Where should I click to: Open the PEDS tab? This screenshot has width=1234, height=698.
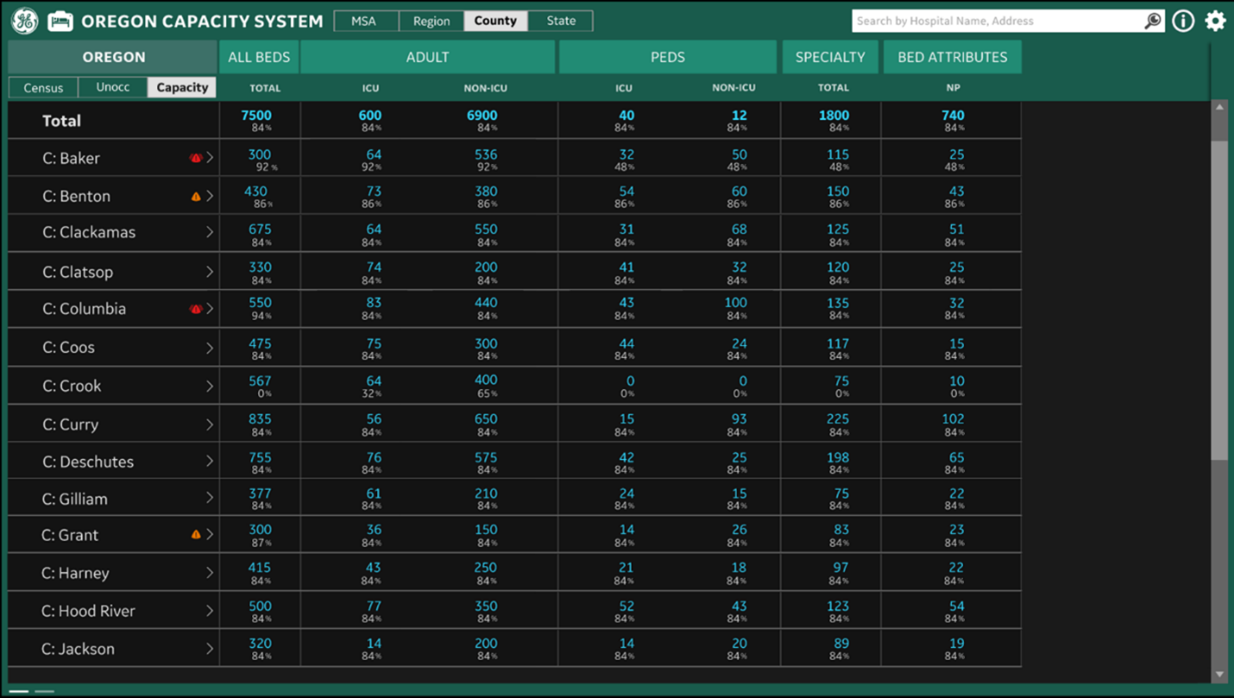(x=668, y=57)
